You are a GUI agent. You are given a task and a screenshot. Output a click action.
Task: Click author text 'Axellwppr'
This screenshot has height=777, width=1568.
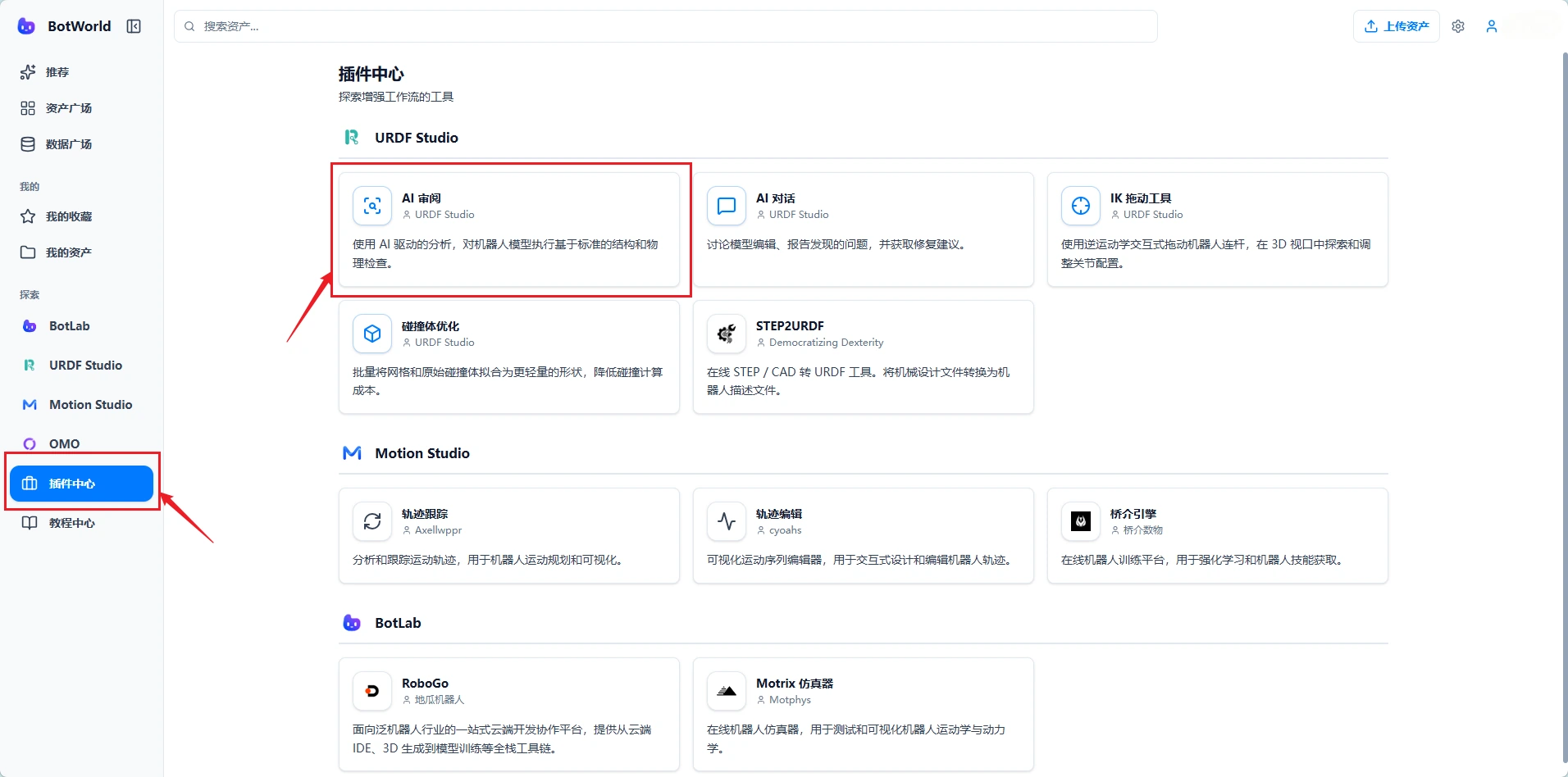pos(438,530)
